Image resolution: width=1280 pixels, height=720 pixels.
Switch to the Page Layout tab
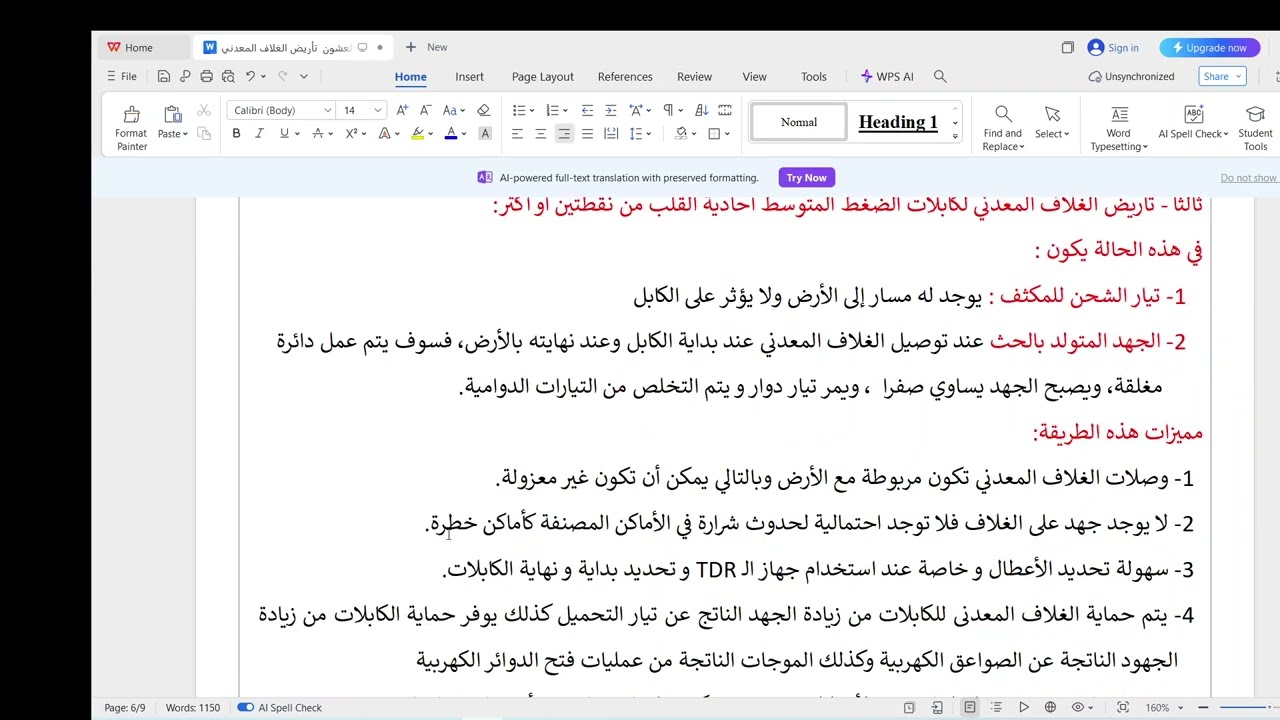coord(543,76)
